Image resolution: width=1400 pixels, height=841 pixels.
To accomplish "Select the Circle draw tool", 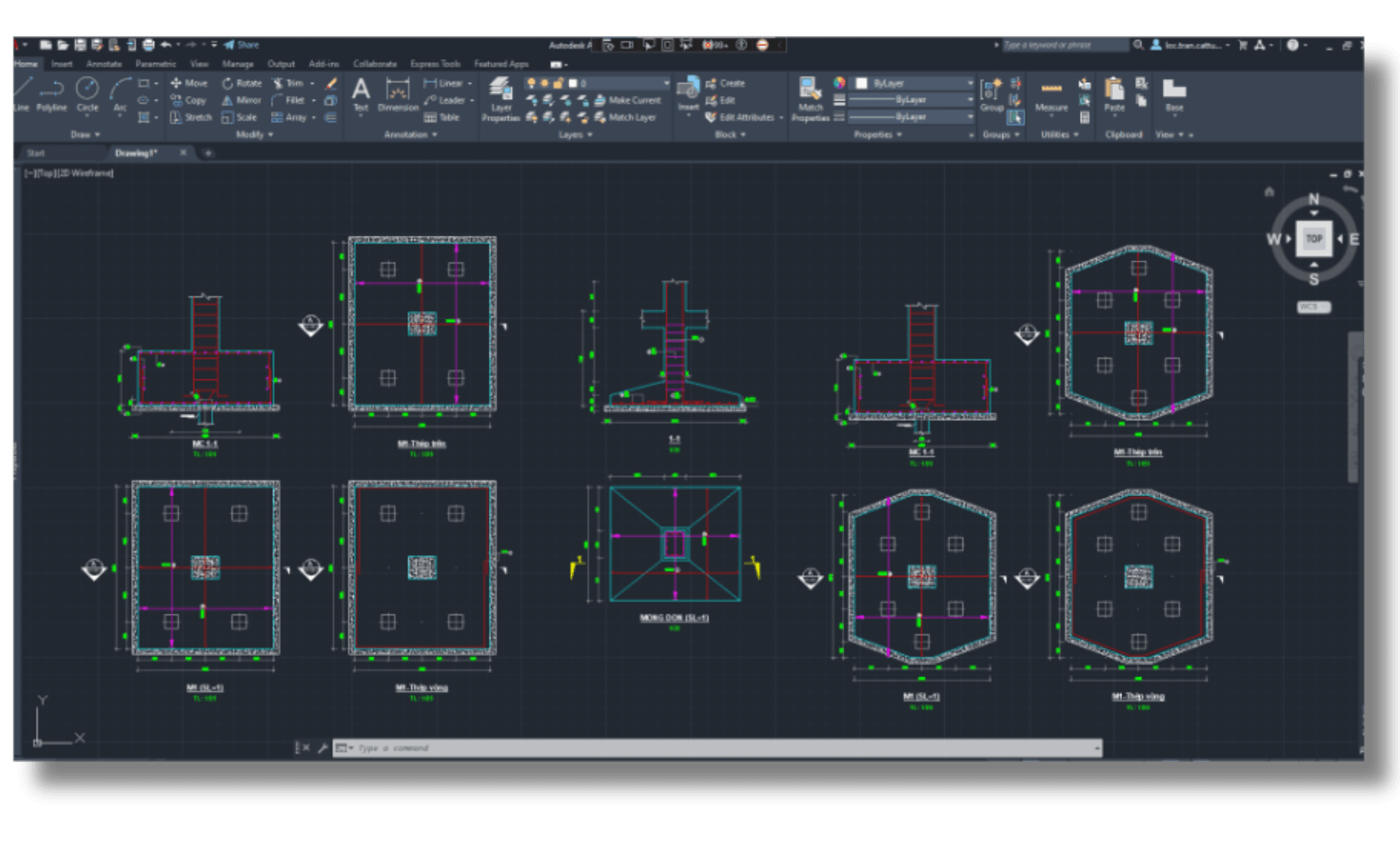I will 87,94.
